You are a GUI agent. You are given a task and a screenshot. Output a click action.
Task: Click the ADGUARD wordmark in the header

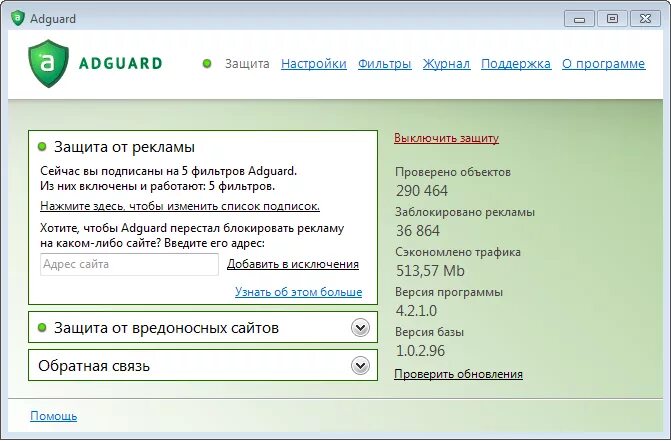tap(121, 63)
